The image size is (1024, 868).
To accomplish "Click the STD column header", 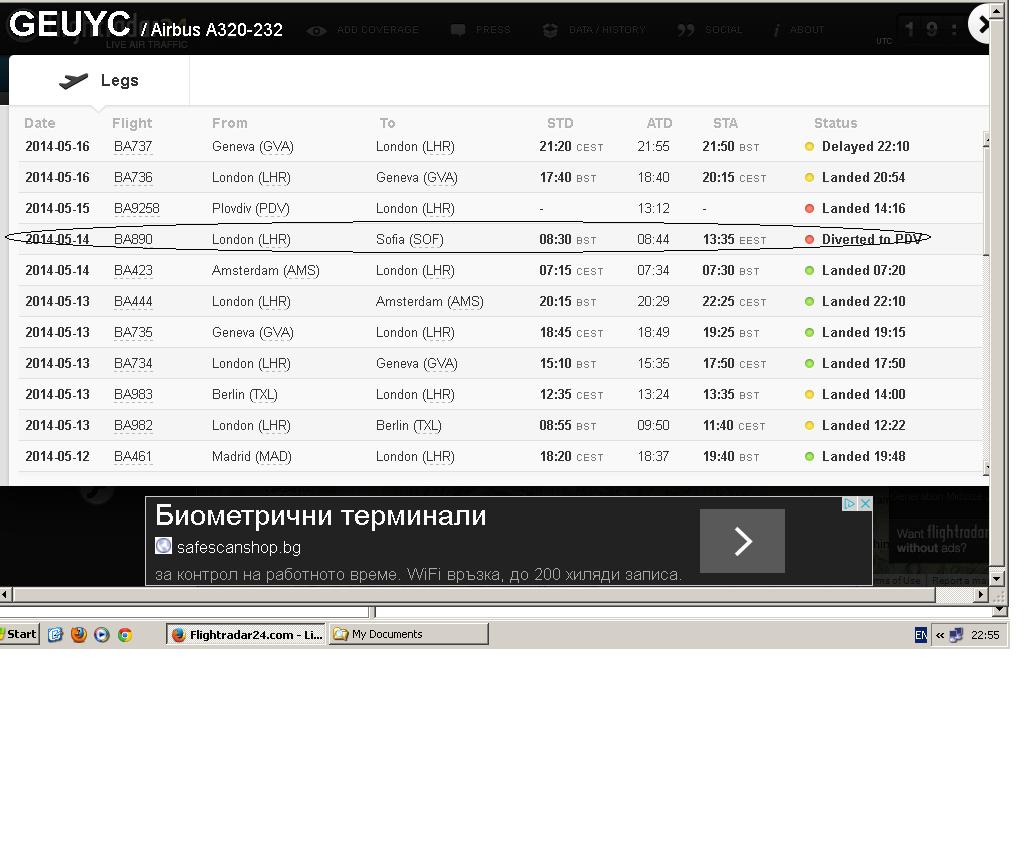I will pos(560,123).
